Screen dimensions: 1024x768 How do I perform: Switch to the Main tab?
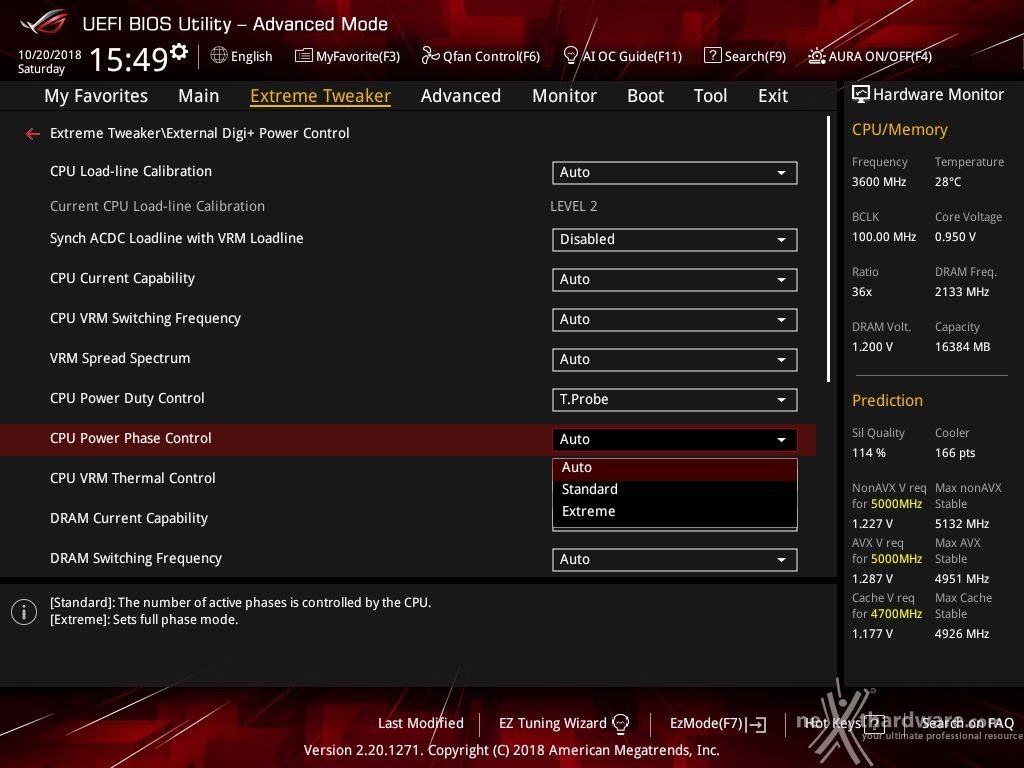pyautogui.click(x=199, y=96)
